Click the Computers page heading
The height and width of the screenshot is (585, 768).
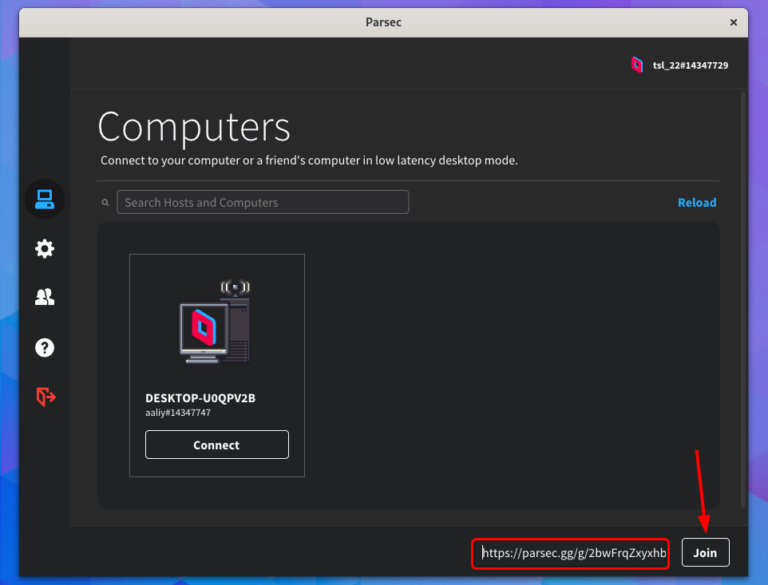[194, 128]
